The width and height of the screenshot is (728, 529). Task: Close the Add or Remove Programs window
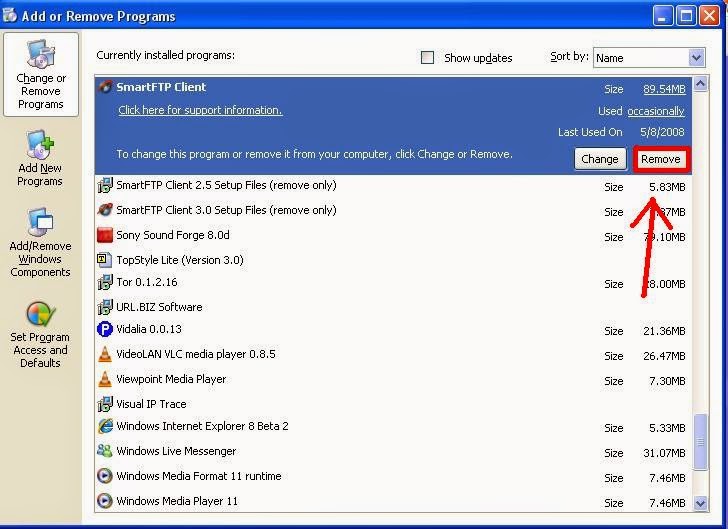coord(709,16)
